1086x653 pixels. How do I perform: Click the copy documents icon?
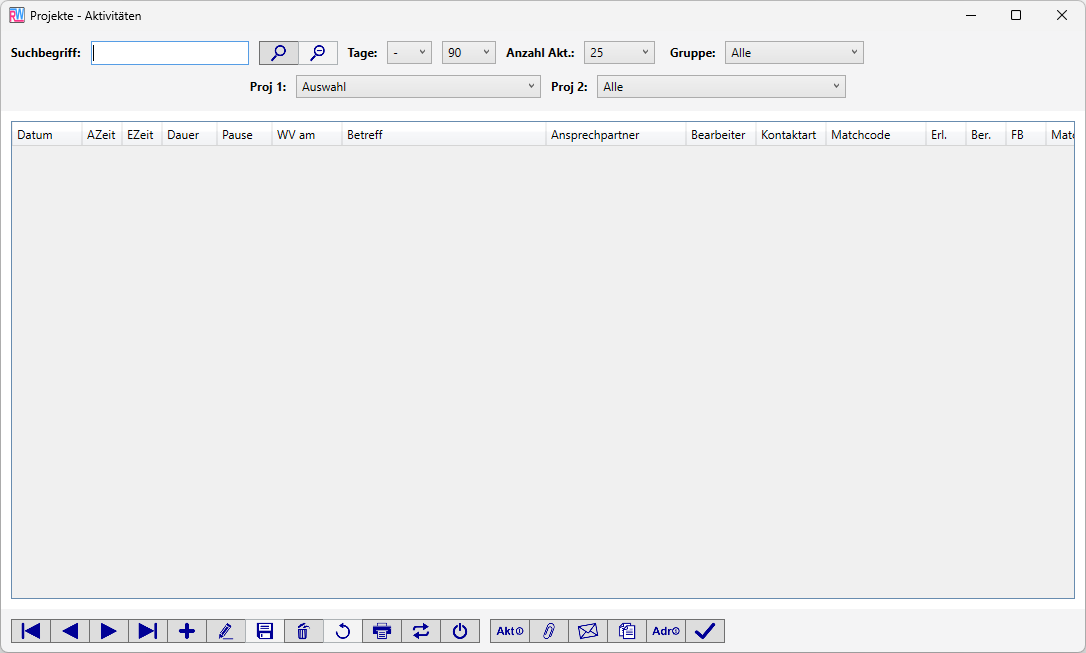click(x=627, y=631)
